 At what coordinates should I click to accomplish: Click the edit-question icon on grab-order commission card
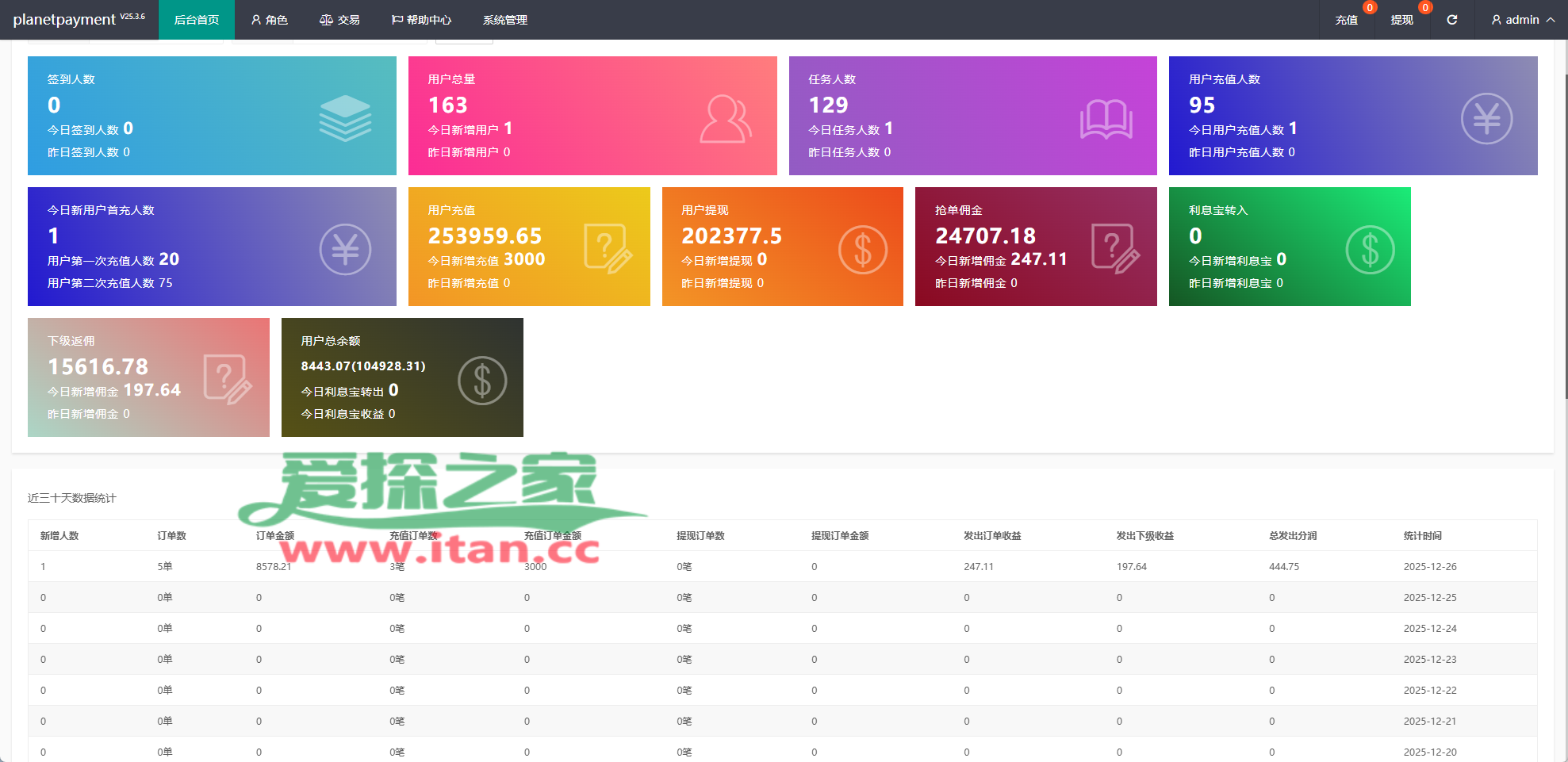(x=1115, y=249)
